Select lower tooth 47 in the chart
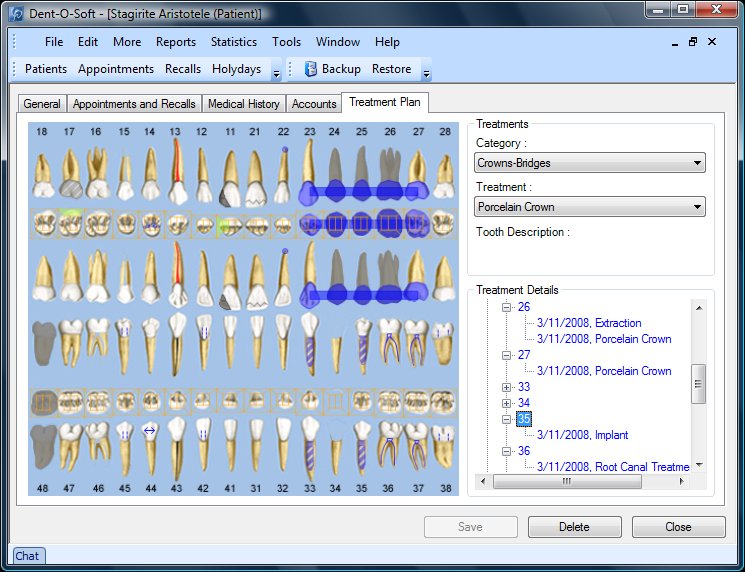745x572 pixels. pyautogui.click(x=71, y=343)
